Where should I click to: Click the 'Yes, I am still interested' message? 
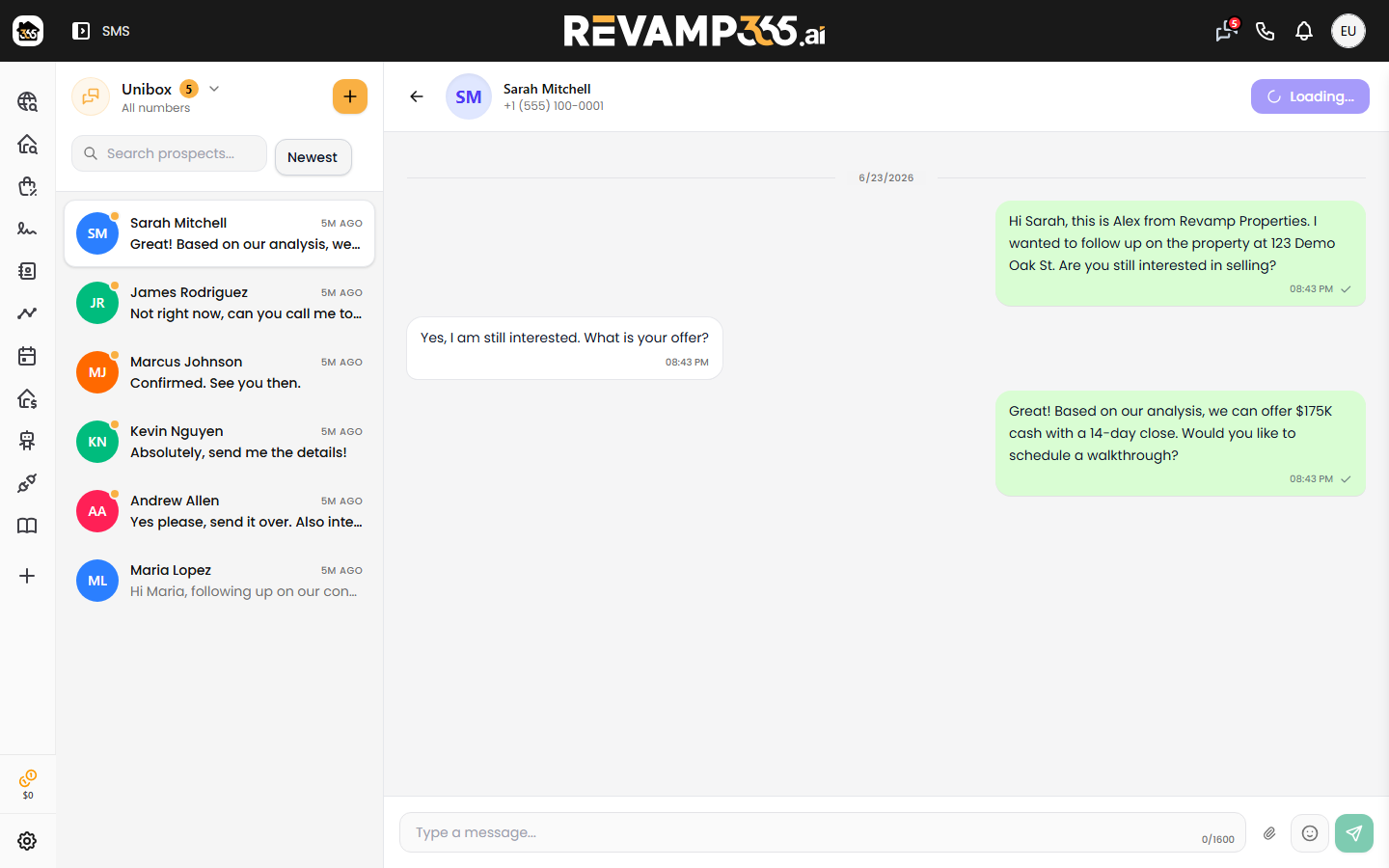pos(564,348)
